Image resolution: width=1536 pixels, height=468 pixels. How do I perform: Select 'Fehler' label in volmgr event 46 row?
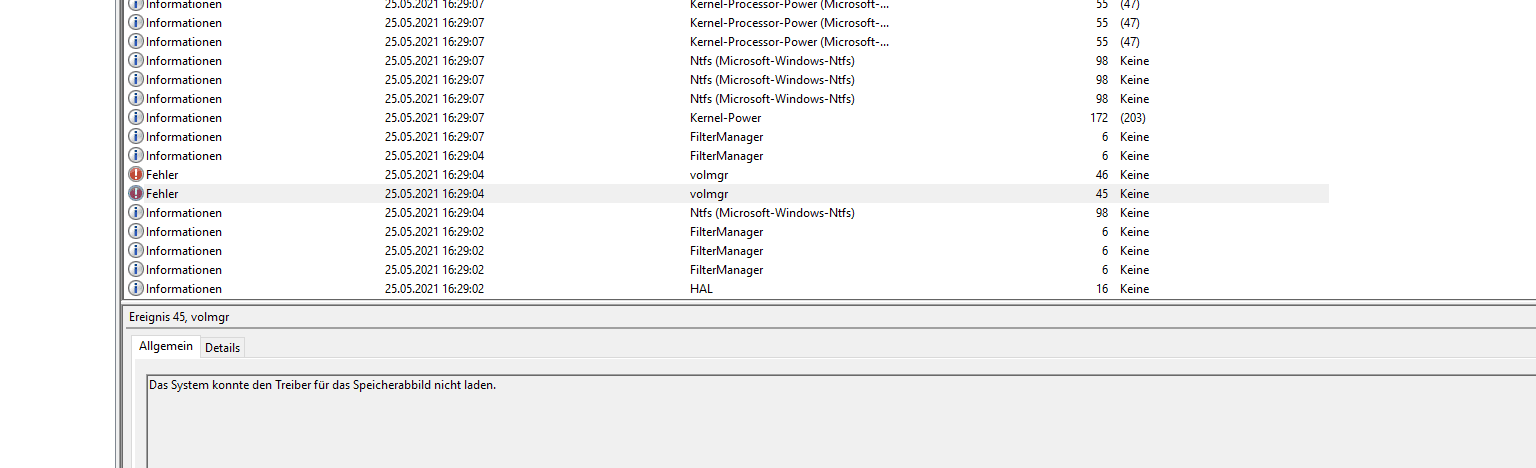(162, 175)
